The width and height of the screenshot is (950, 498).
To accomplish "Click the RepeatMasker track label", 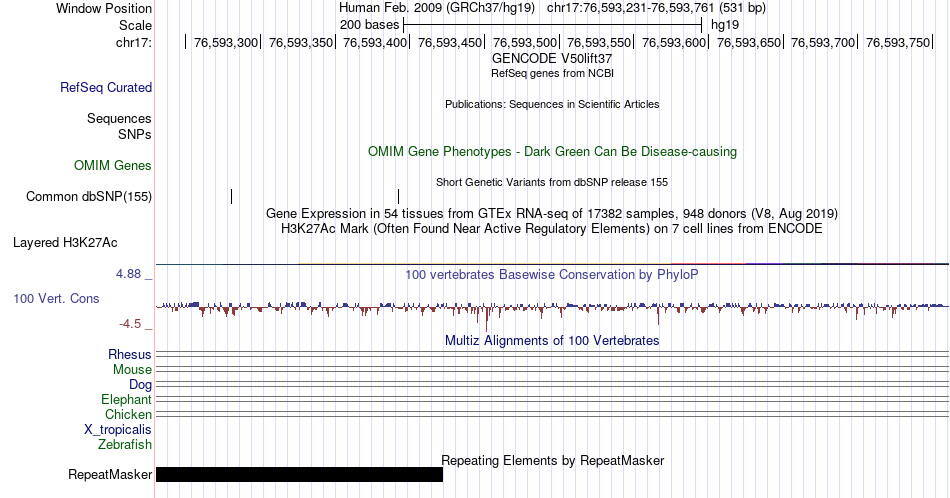I will [110, 474].
